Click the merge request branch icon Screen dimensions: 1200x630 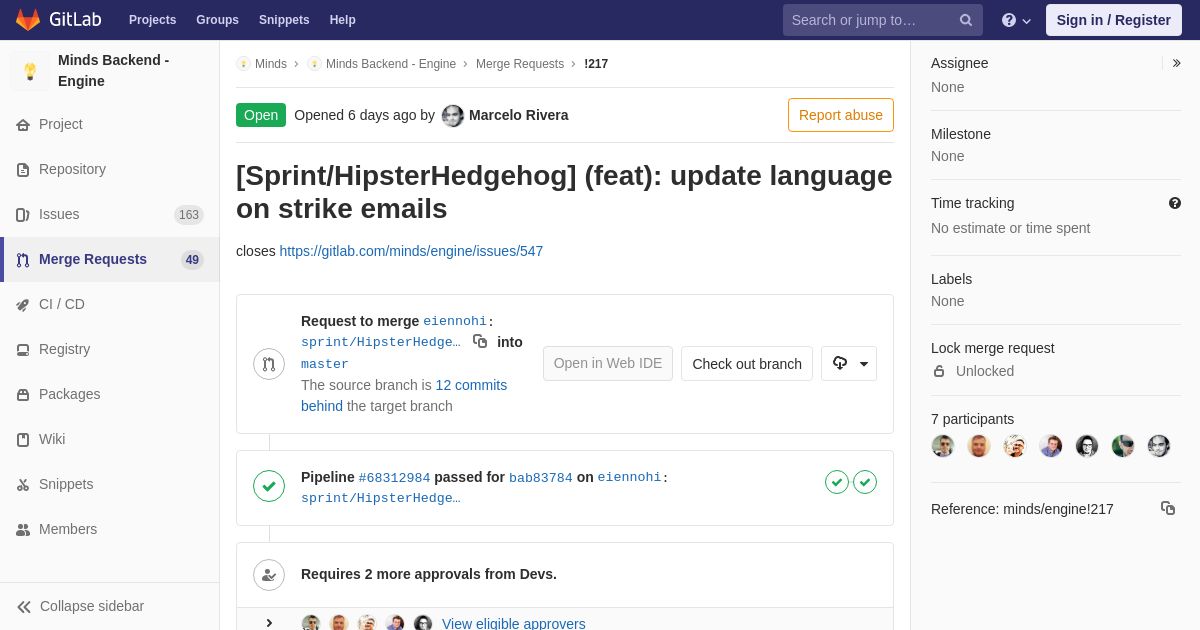(269, 364)
